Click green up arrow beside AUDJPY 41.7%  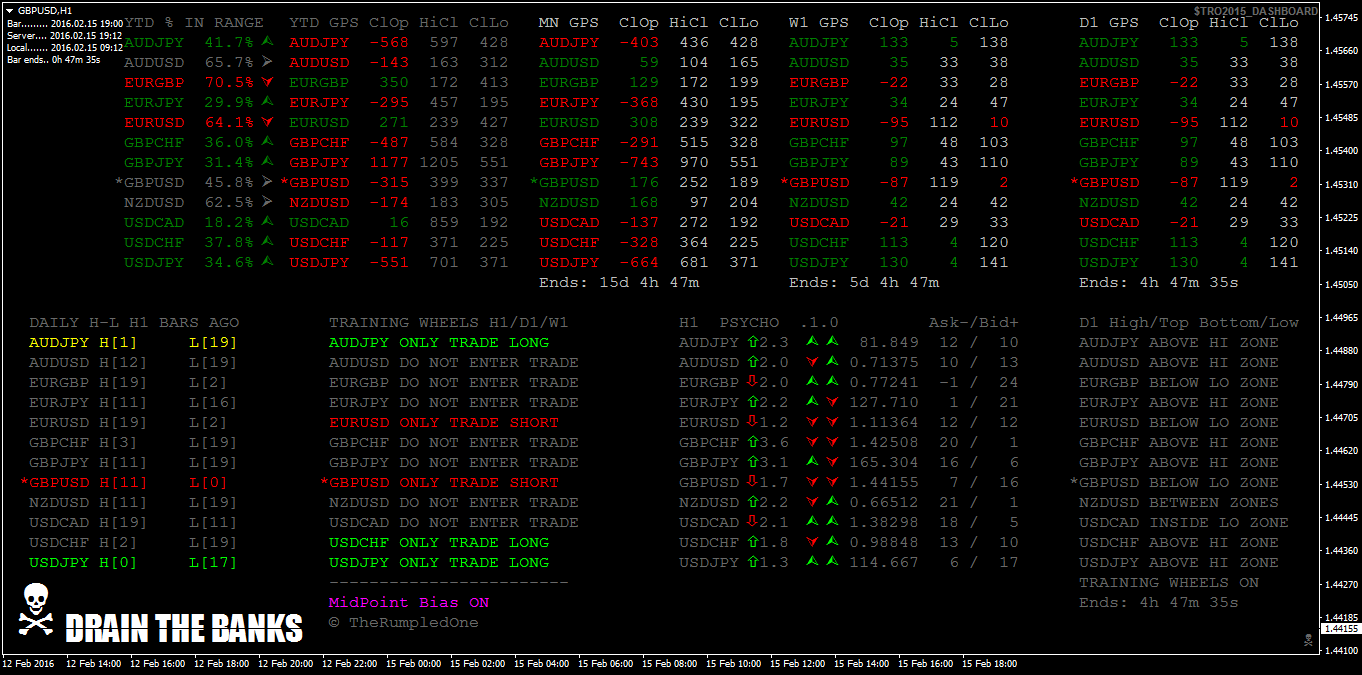[x=267, y=43]
